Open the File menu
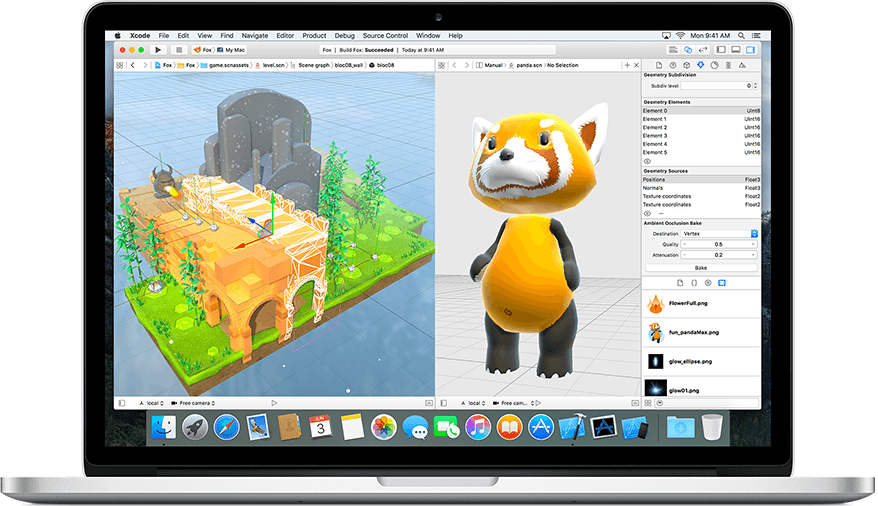The image size is (878, 506). pyautogui.click(x=164, y=35)
